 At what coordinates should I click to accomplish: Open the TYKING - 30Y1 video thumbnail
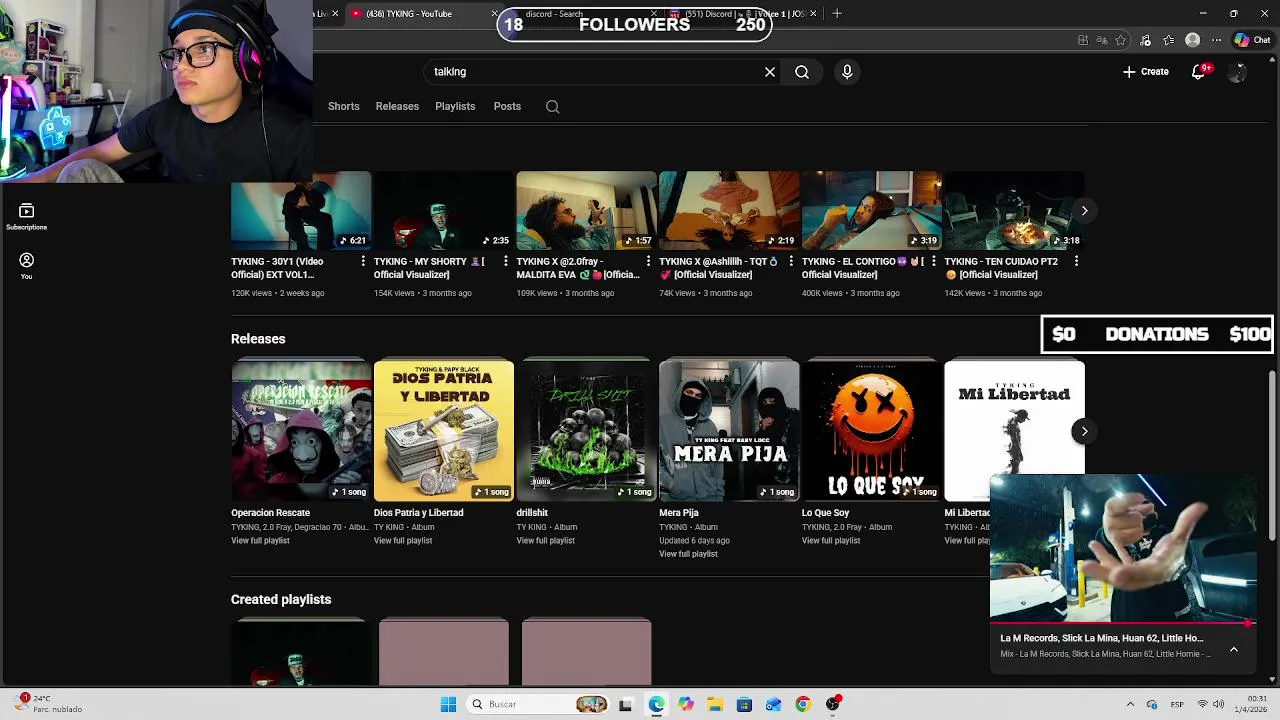(x=301, y=211)
